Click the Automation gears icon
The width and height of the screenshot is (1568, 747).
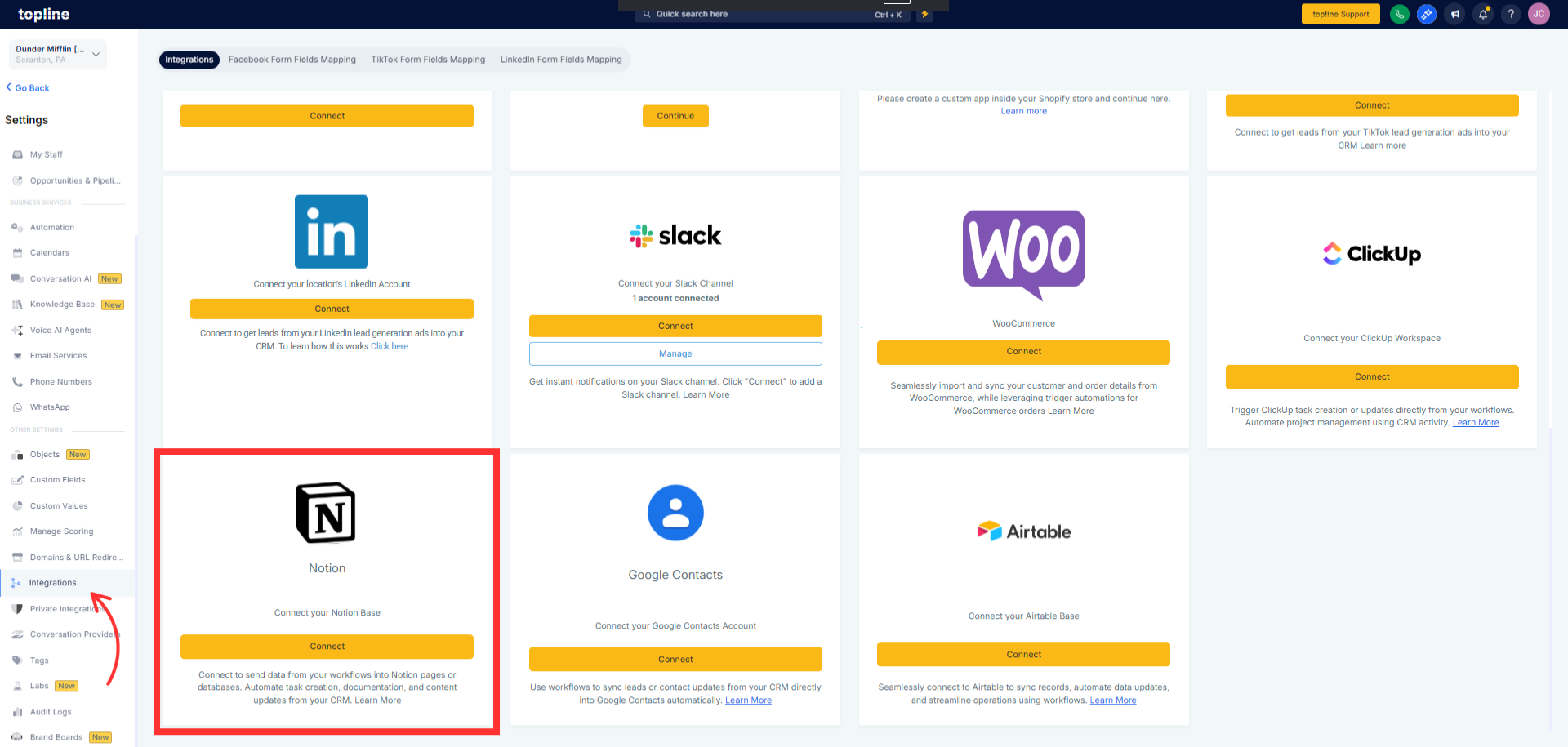(x=17, y=227)
